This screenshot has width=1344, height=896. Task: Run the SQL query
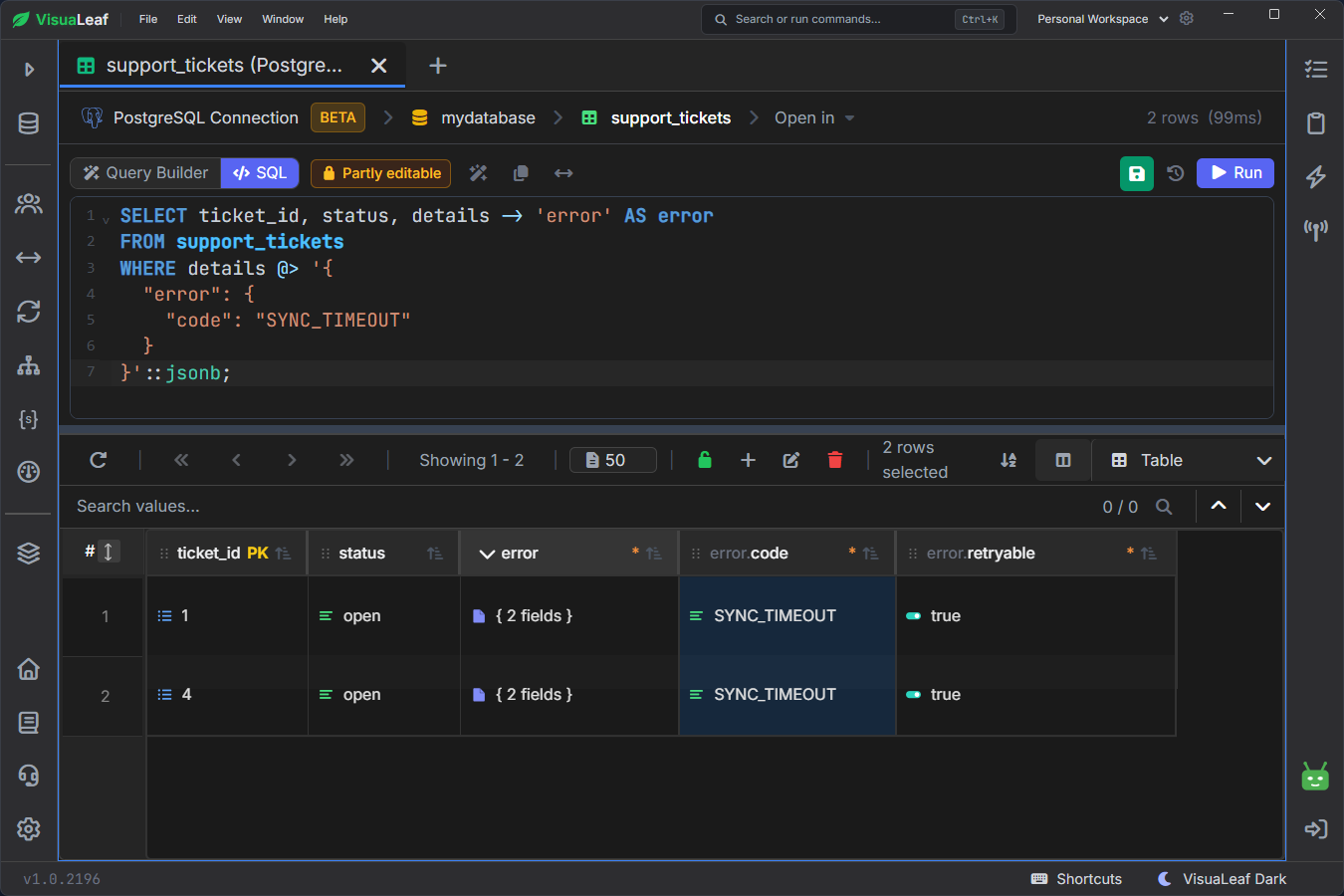tap(1235, 173)
